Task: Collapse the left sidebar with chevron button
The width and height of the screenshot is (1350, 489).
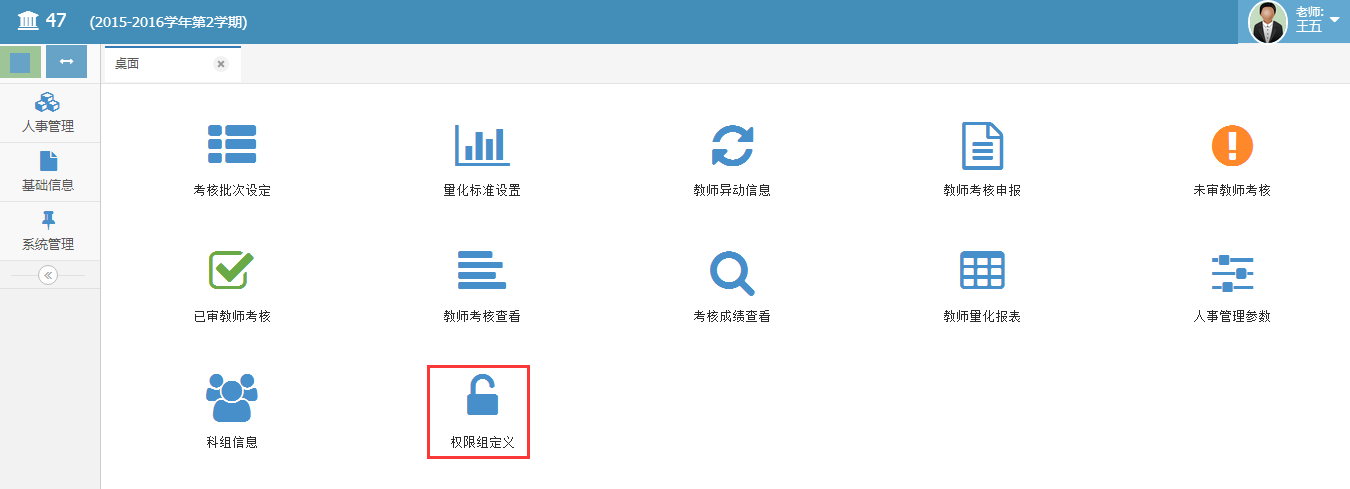Action: (48, 275)
